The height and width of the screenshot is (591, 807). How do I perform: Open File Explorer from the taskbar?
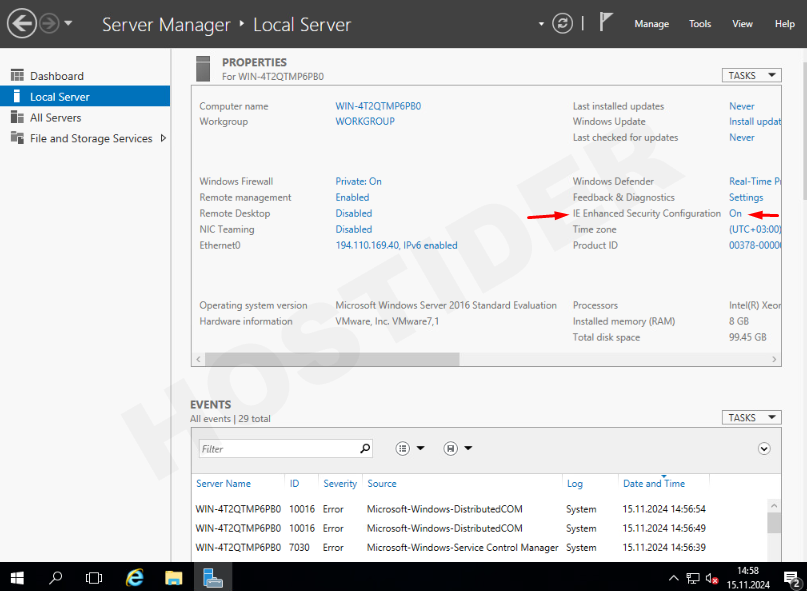click(173, 577)
